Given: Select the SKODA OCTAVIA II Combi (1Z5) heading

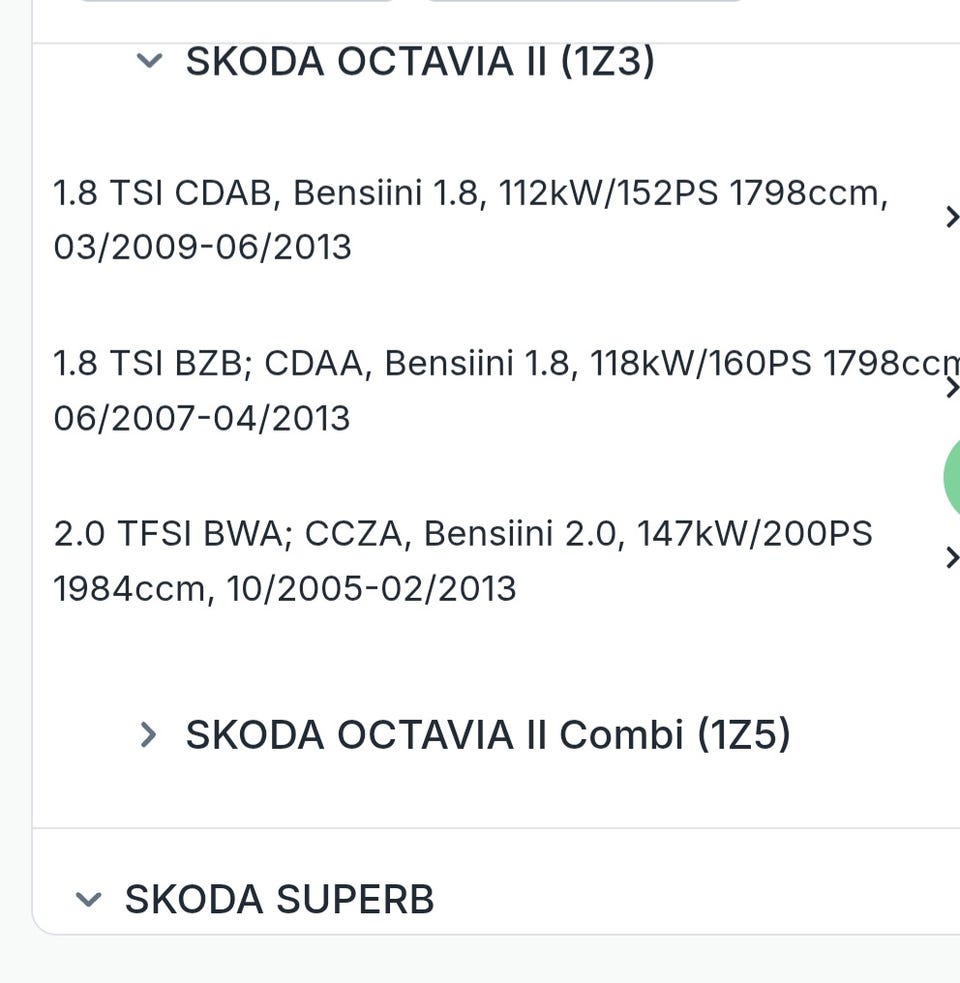Looking at the screenshot, I should (488, 735).
